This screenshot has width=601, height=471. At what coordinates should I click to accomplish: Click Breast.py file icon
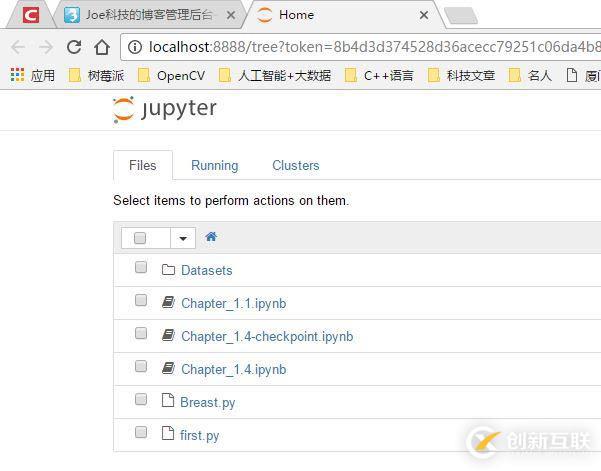pos(167,400)
